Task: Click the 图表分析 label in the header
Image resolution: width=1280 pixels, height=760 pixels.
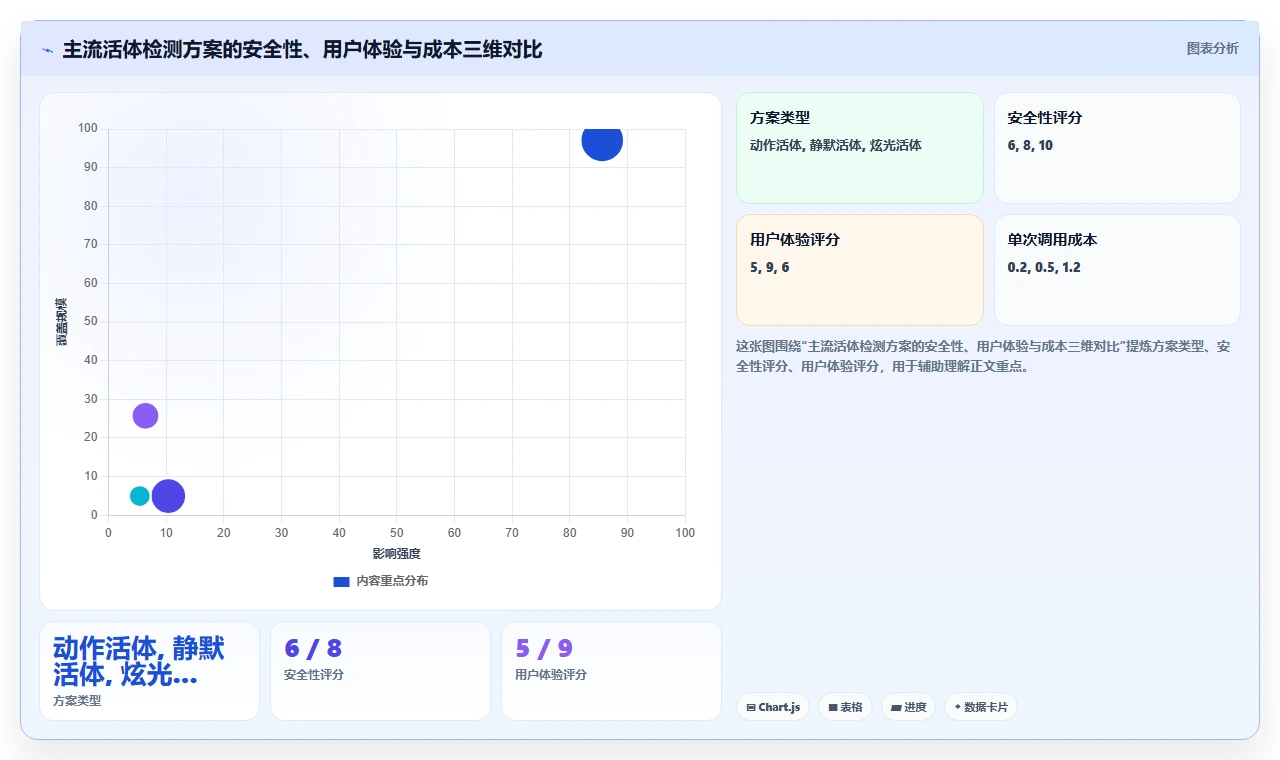Action: tap(1212, 49)
